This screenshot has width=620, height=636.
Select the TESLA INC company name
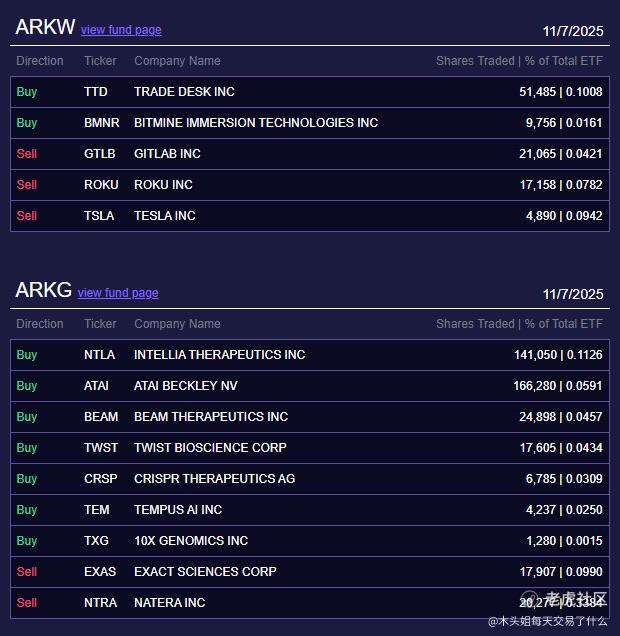pyautogui.click(x=165, y=216)
